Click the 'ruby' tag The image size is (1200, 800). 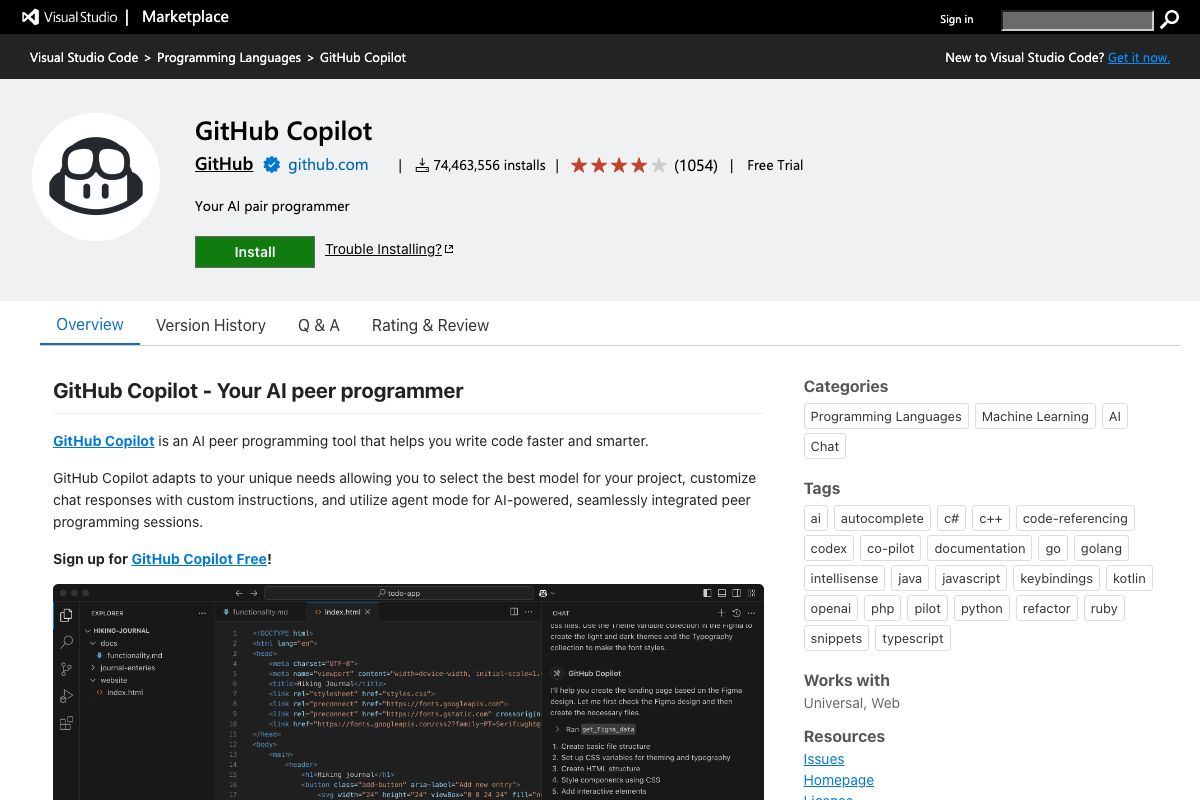point(1104,608)
